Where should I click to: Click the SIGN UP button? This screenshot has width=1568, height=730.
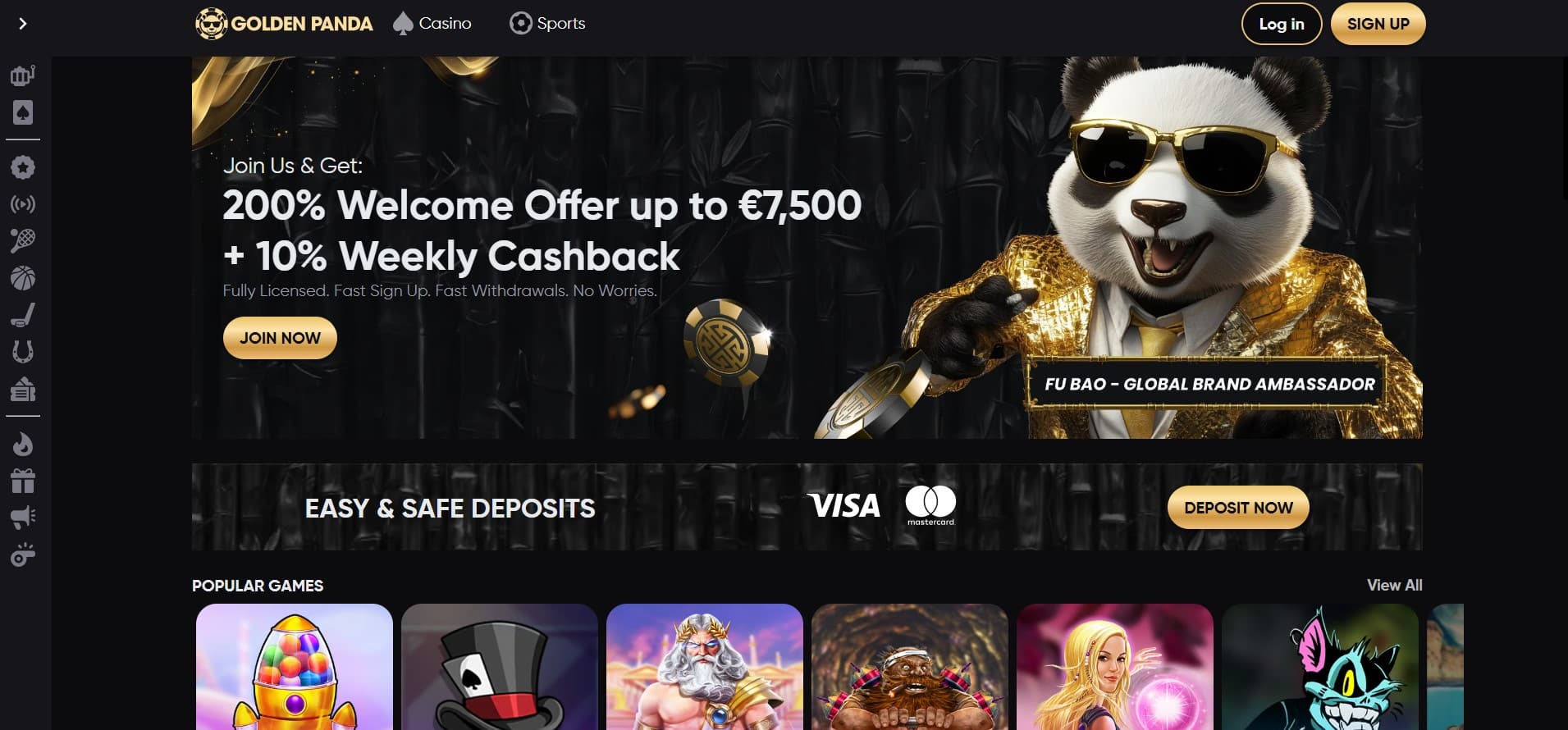[x=1378, y=24]
